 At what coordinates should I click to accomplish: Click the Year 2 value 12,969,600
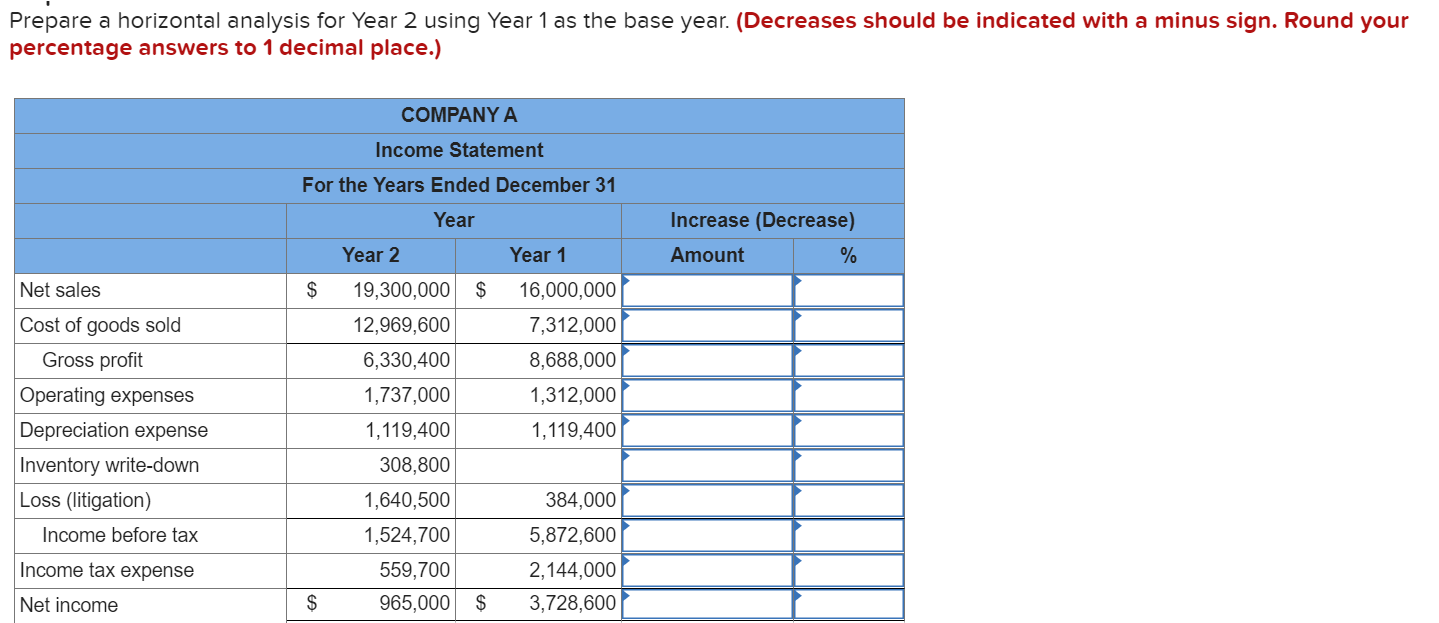click(401, 325)
